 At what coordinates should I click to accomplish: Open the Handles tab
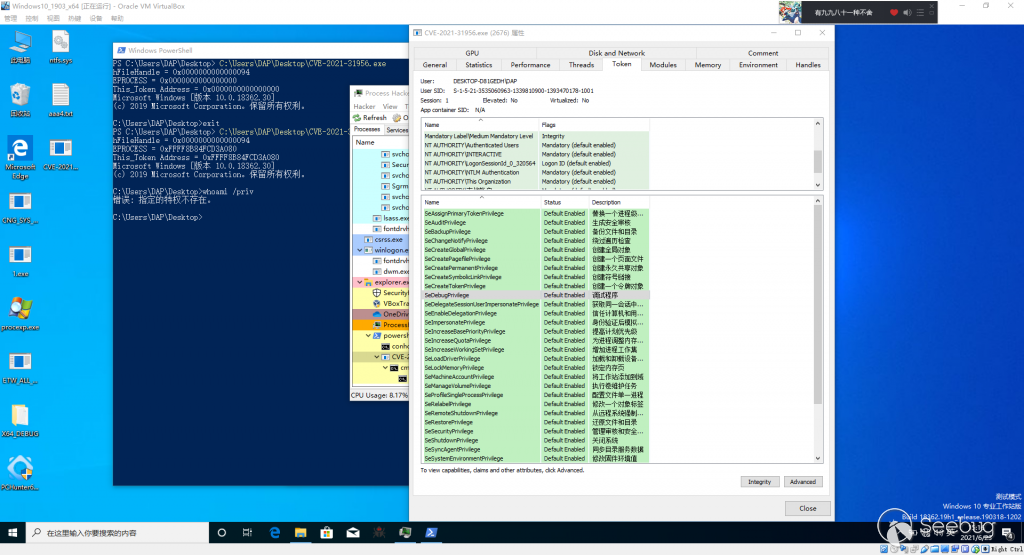(807, 65)
